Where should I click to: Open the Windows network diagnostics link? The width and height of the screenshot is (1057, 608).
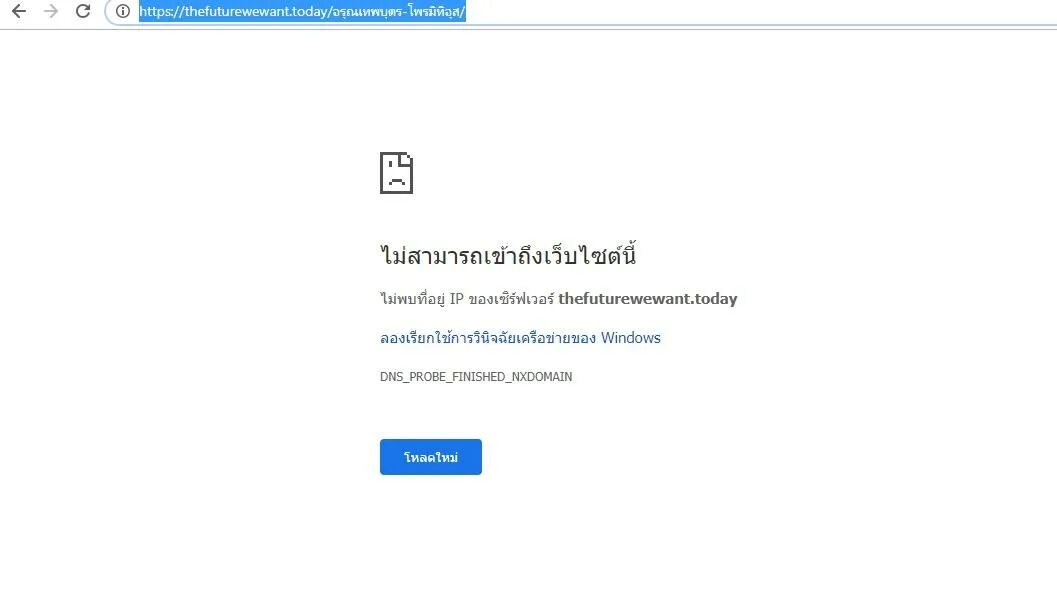tap(520, 338)
